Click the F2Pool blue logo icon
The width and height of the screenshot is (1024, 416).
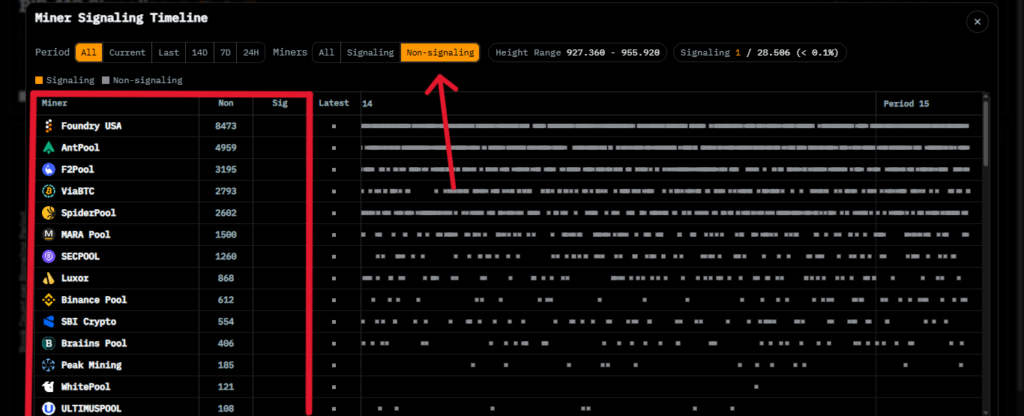click(x=48, y=169)
